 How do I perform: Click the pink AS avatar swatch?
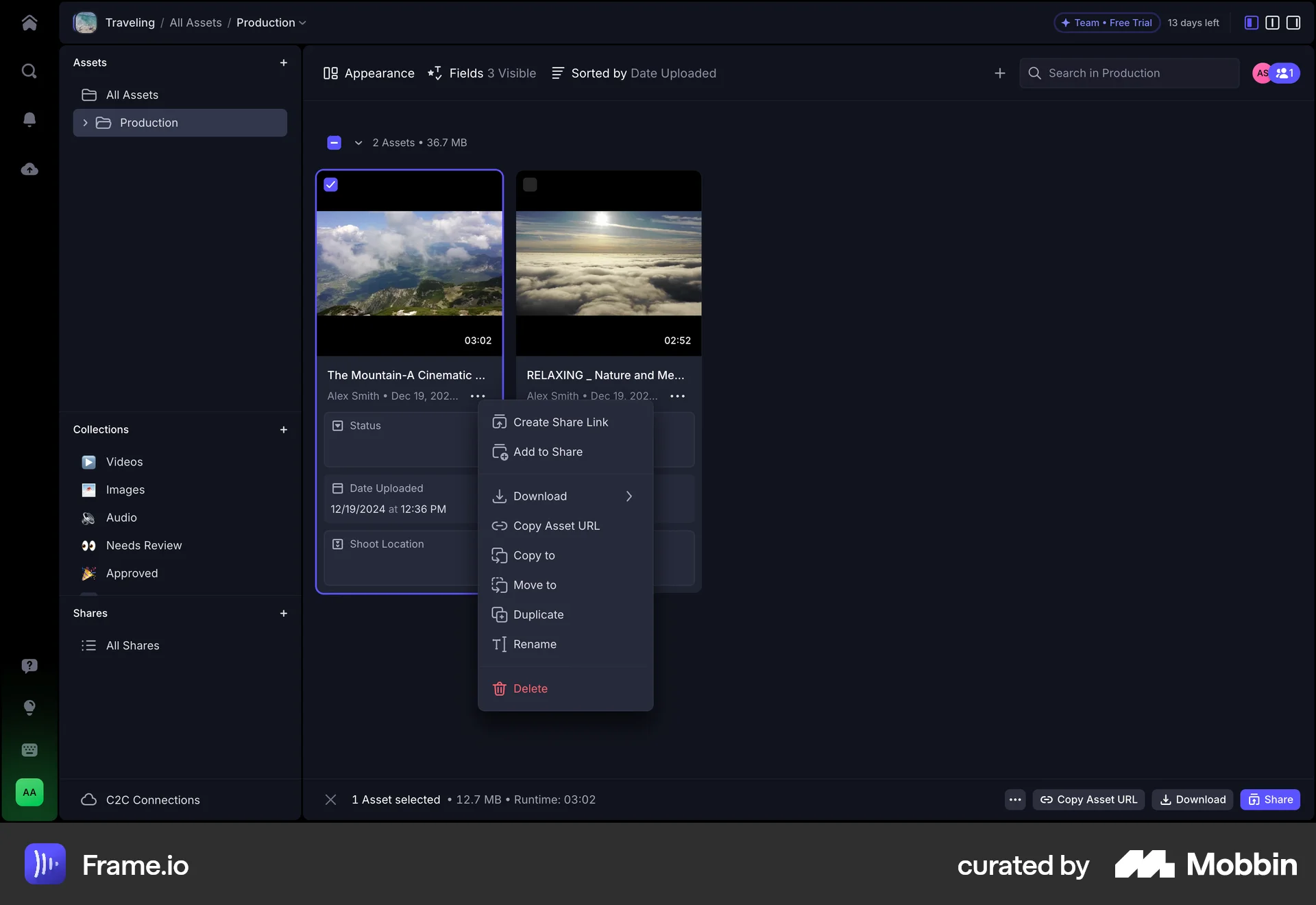pos(1263,73)
